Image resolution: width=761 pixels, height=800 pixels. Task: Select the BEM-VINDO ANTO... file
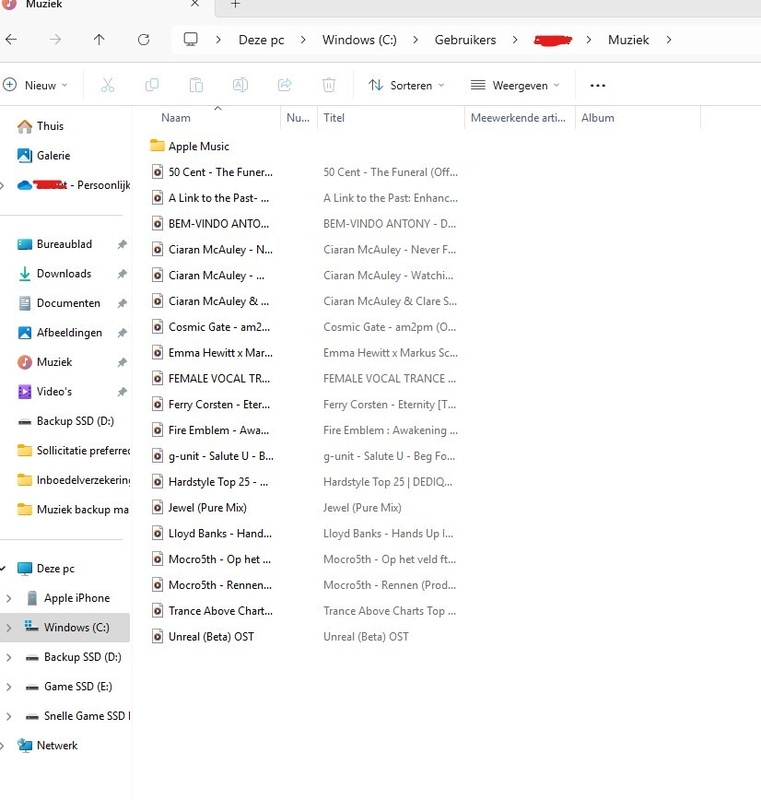pyautogui.click(x=211, y=224)
